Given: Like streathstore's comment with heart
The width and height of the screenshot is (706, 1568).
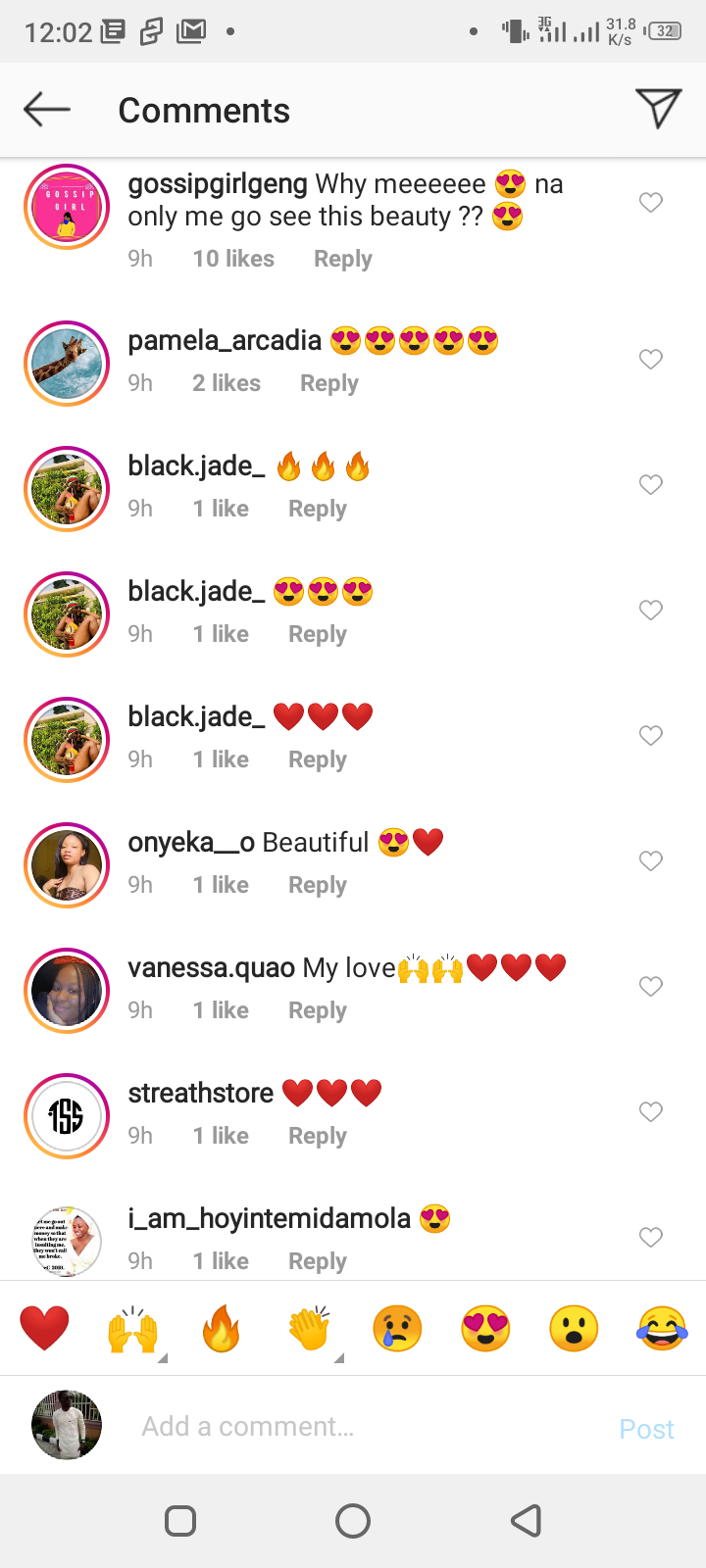Looking at the screenshot, I should coord(651,1112).
